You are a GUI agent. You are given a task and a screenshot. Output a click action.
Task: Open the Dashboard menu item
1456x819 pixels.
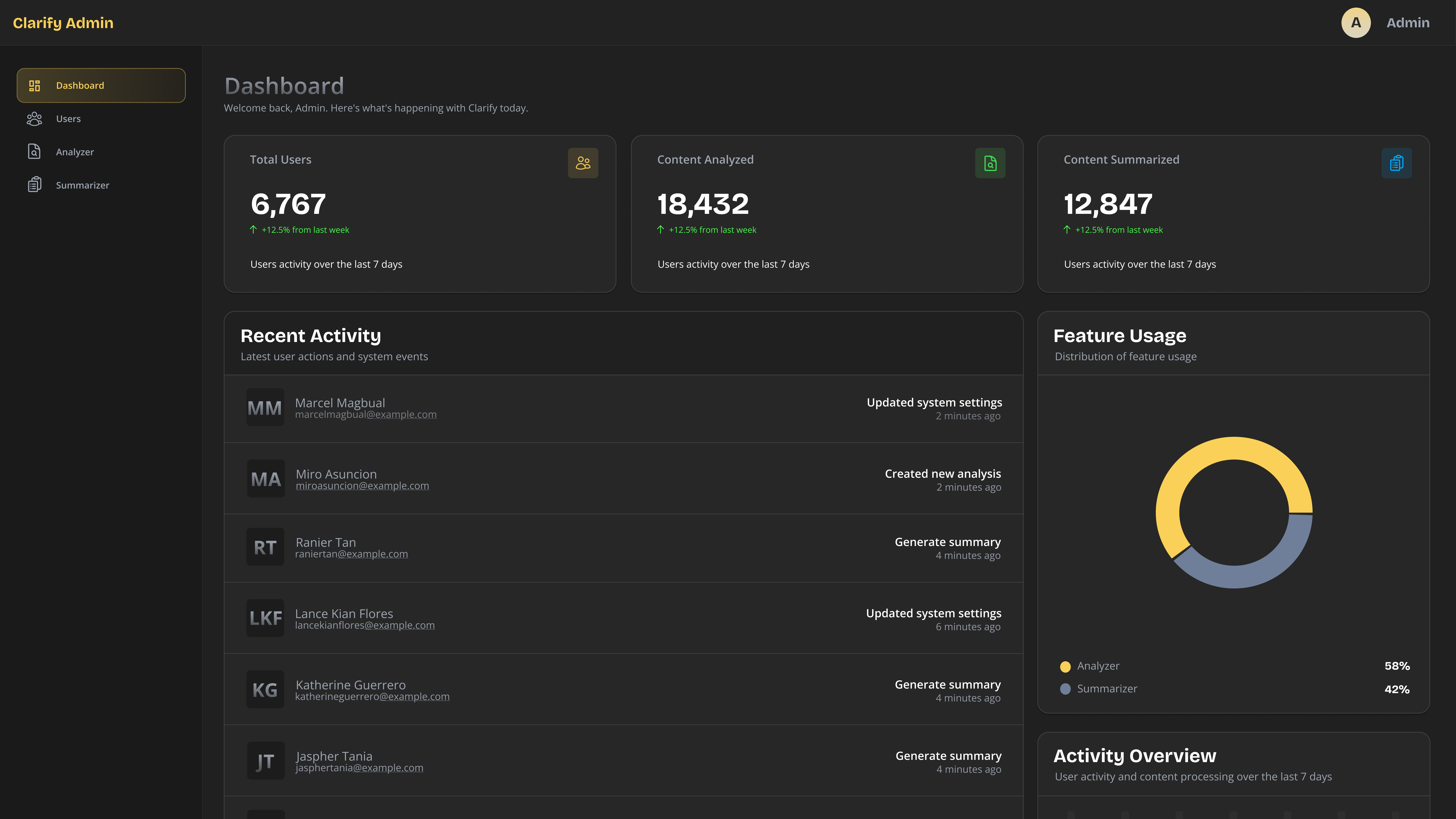click(x=101, y=85)
